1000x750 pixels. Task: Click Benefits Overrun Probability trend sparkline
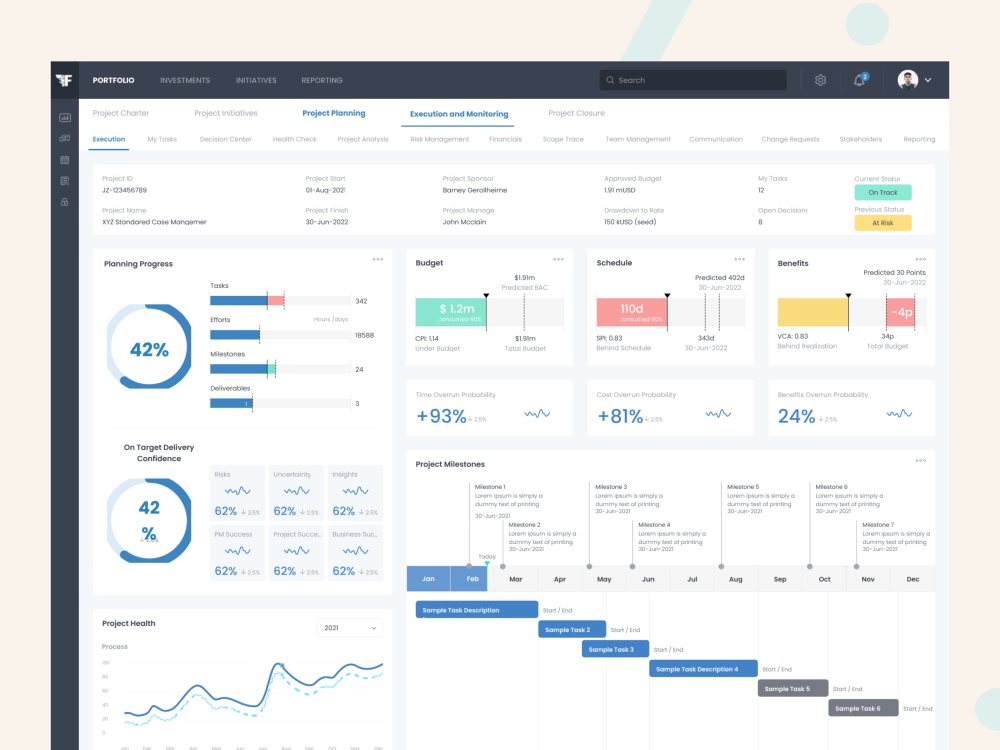(x=899, y=414)
